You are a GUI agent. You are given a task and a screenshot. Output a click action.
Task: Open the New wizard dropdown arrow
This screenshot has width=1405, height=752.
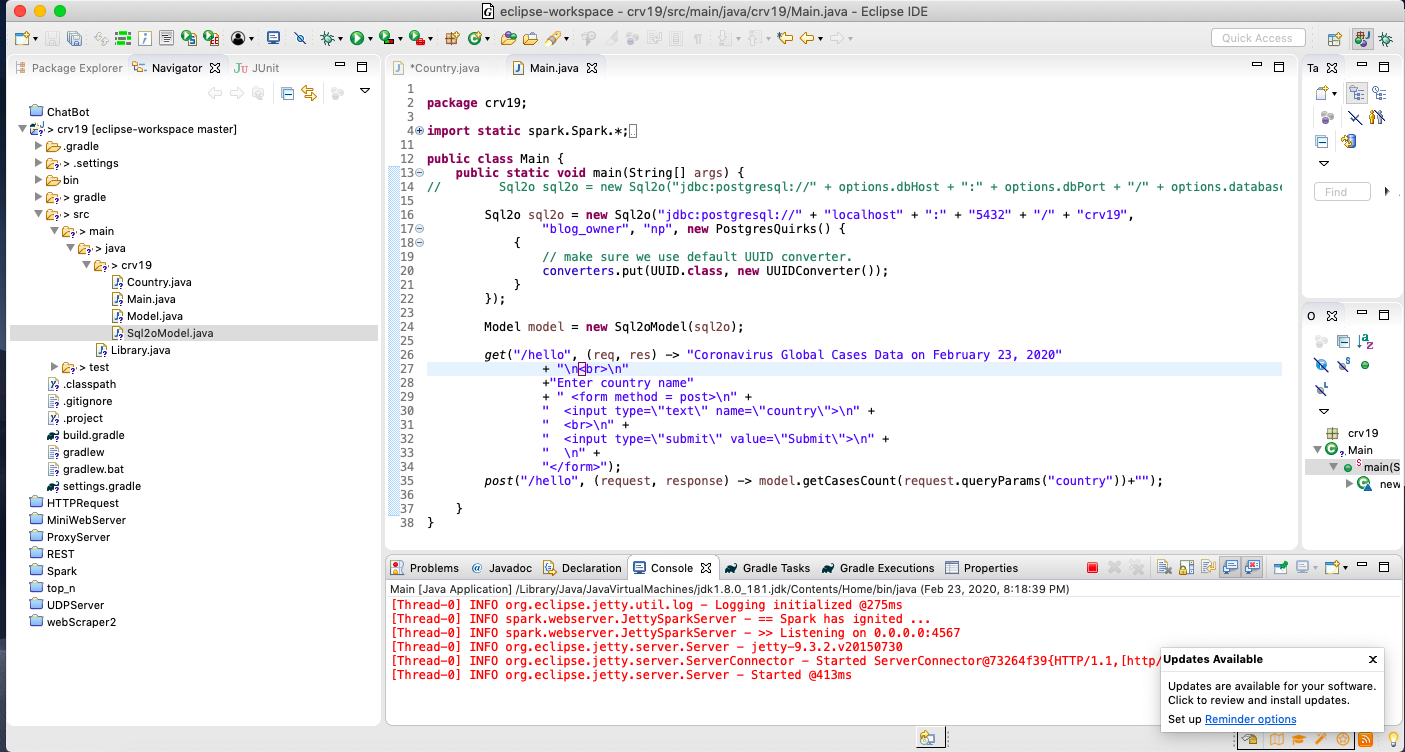tap(36, 39)
